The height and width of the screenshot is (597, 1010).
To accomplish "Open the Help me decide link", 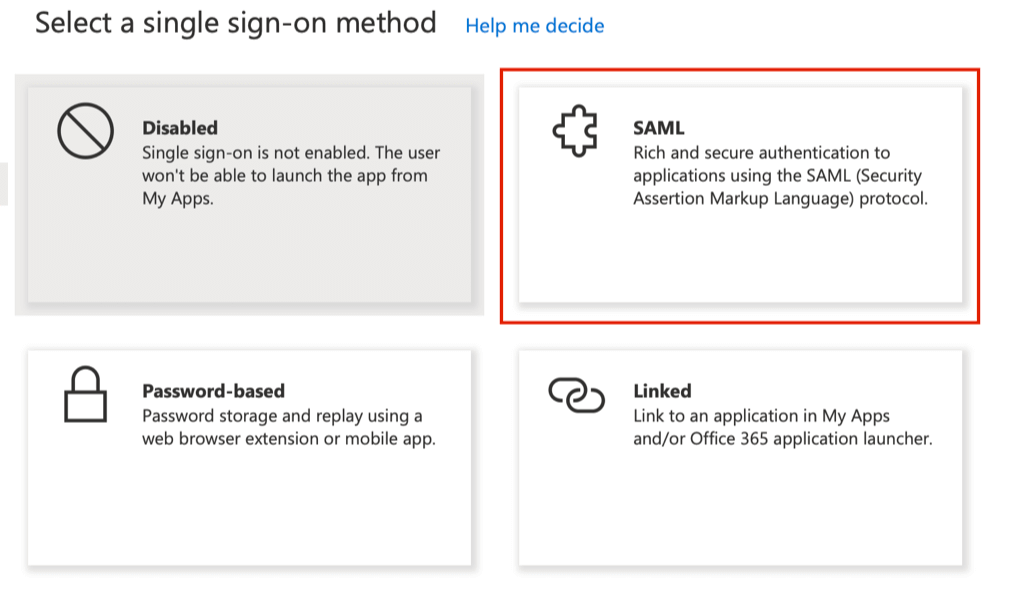I will [535, 26].
